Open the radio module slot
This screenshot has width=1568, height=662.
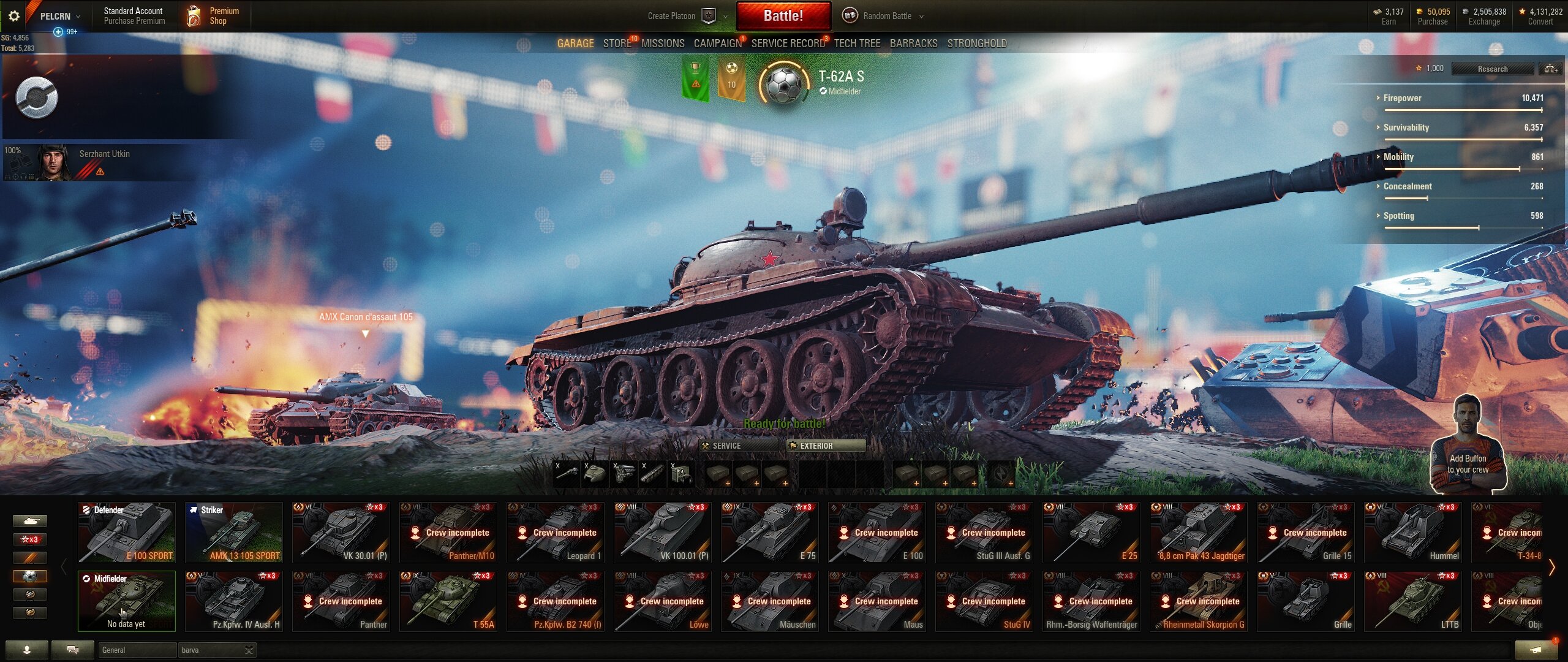681,474
